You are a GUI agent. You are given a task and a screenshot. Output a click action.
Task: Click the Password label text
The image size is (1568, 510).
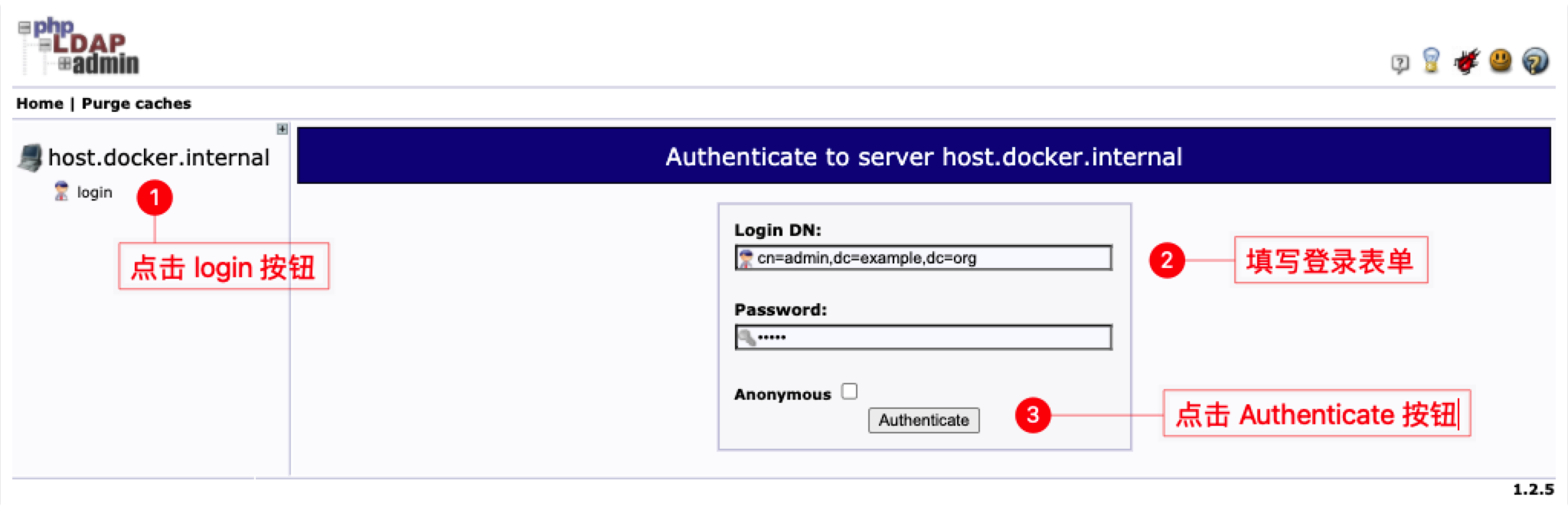point(780,309)
